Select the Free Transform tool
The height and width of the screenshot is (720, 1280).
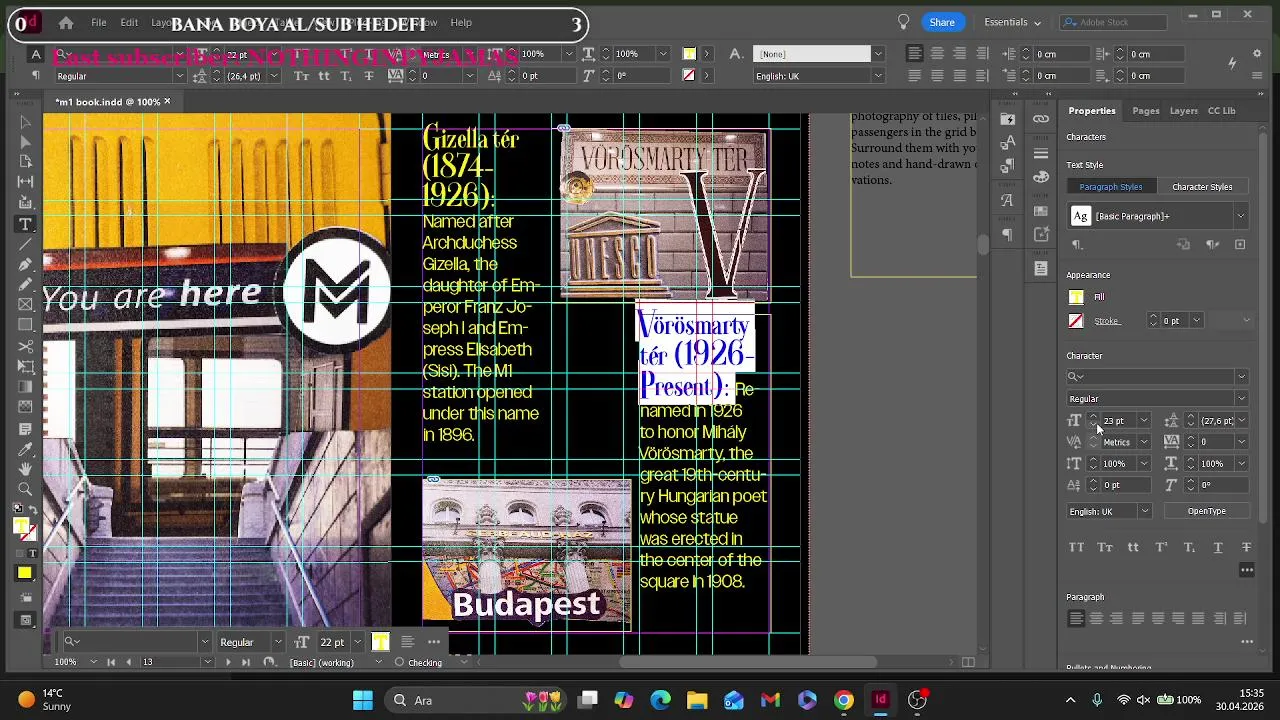click(25, 366)
